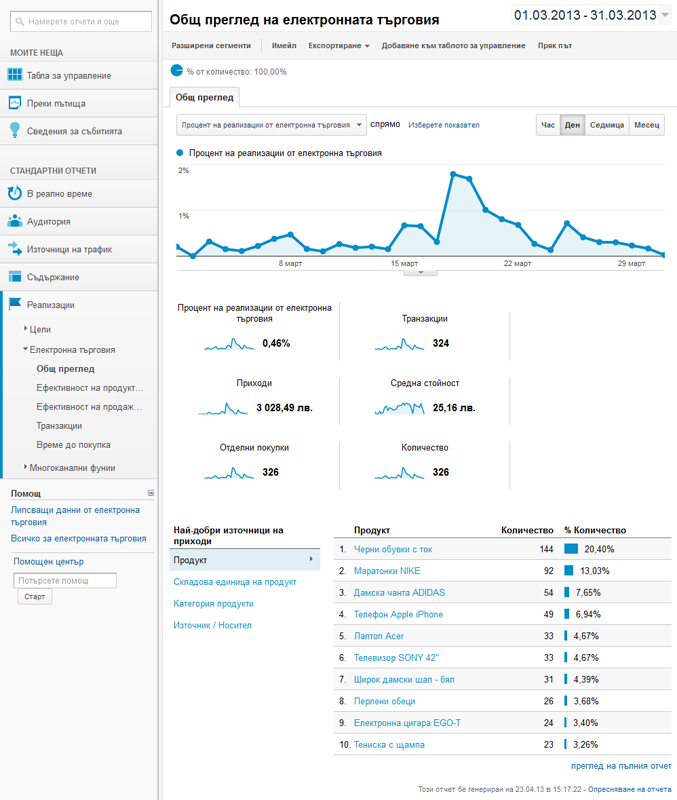
Task: Switch chart granularity to Месец
Action: click(x=647, y=125)
